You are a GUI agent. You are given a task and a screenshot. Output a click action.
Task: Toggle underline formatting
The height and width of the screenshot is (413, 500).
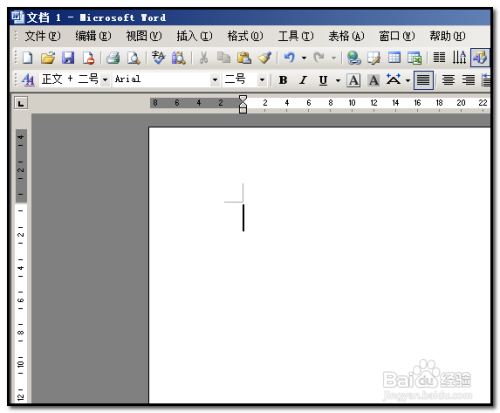[x=323, y=80]
